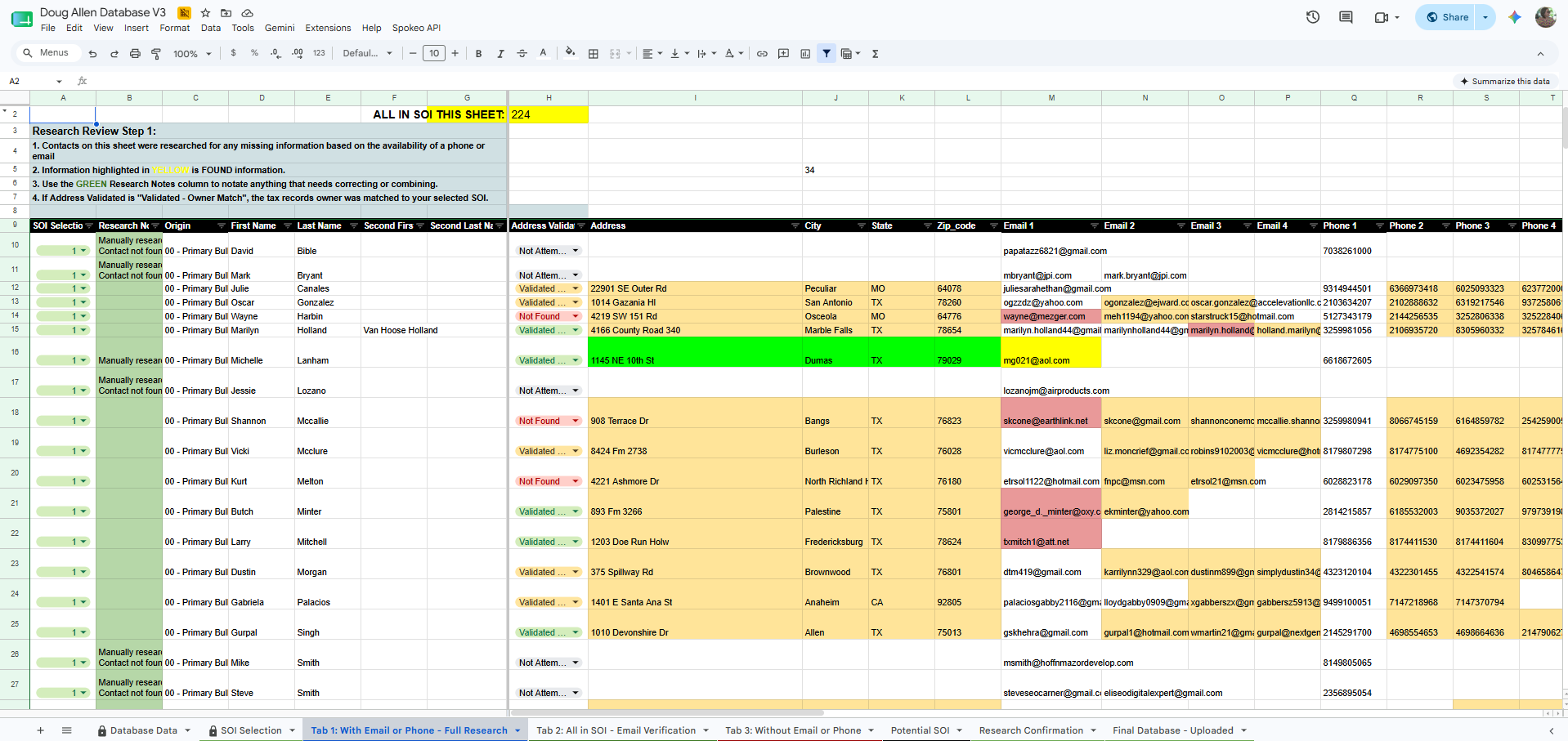
Task: Open the filter views dropdown
Action: pyautogui.click(x=851, y=54)
